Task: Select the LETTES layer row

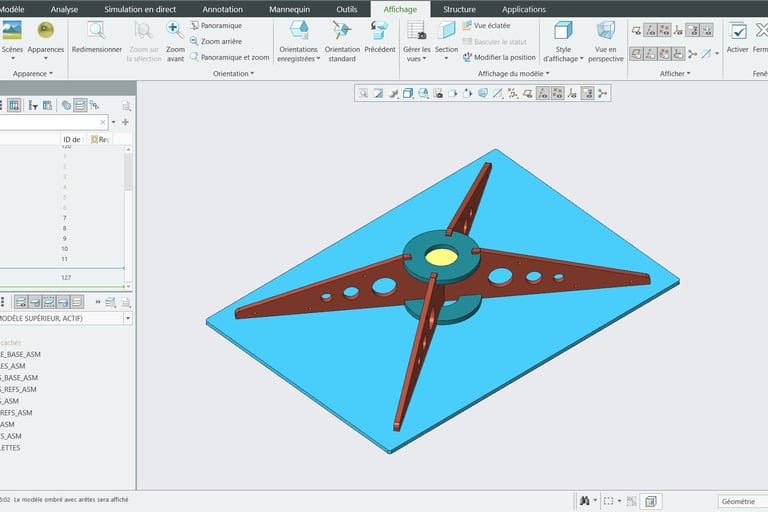Action: click(x=10, y=448)
